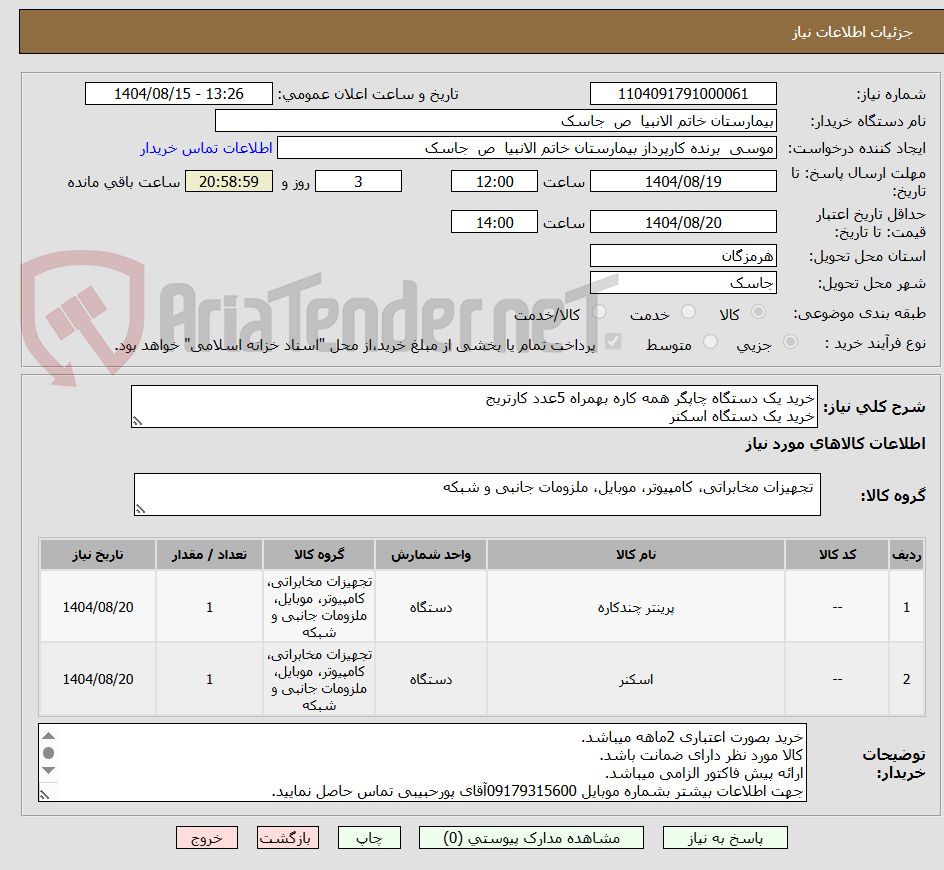
Task: Click the buyer organization name field
Action: 495,121
